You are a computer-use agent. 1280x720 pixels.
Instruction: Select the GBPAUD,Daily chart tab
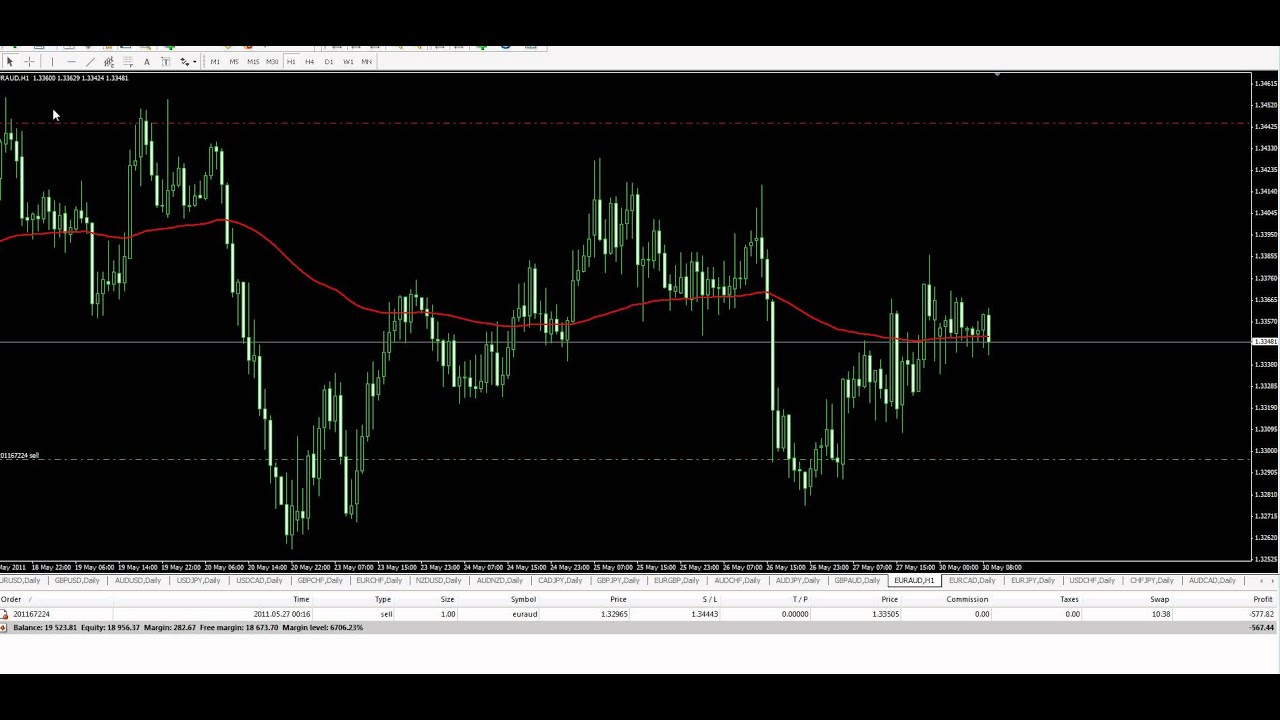pos(857,581)
